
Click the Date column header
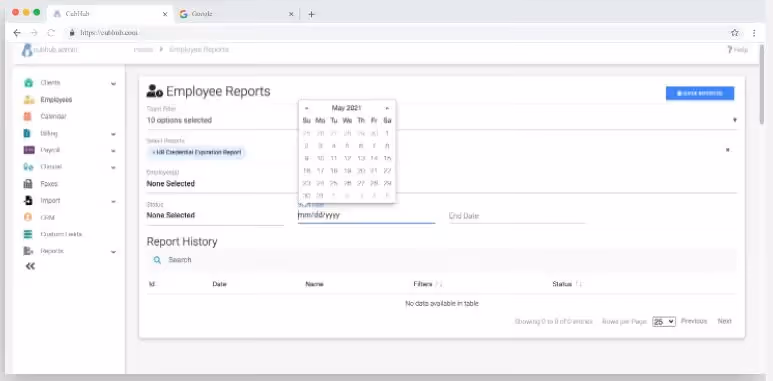tap(219, 284)
